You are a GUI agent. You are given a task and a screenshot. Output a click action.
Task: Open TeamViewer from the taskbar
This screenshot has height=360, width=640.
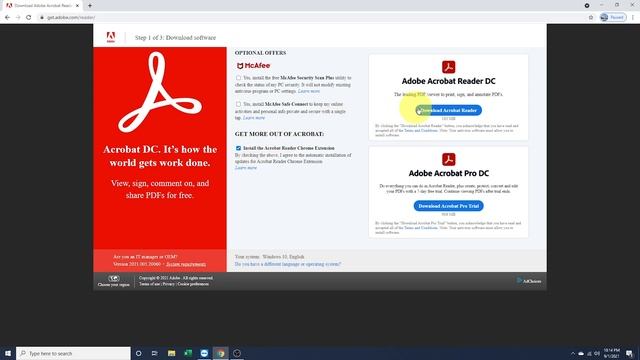tap(204, 353)
